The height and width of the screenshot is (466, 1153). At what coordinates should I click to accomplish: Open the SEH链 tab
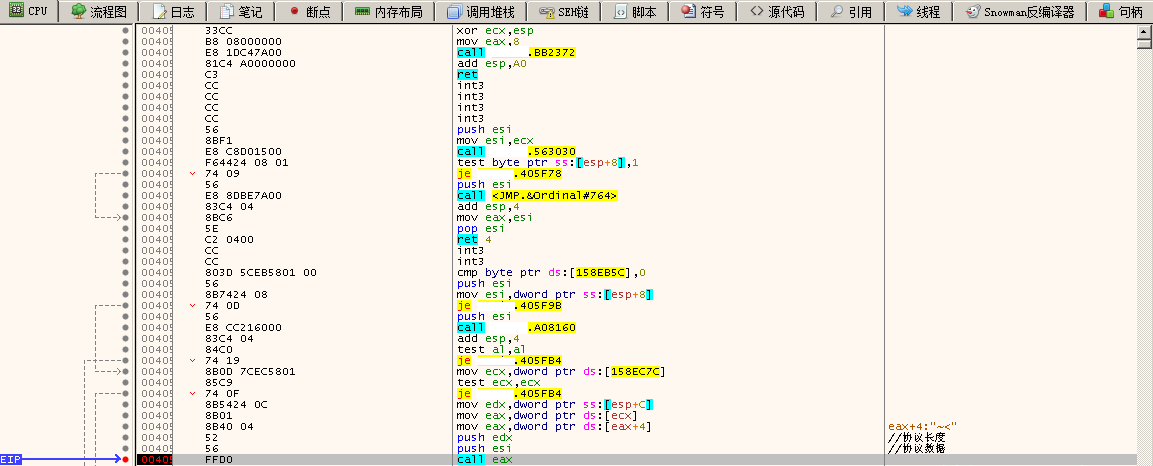566,12
